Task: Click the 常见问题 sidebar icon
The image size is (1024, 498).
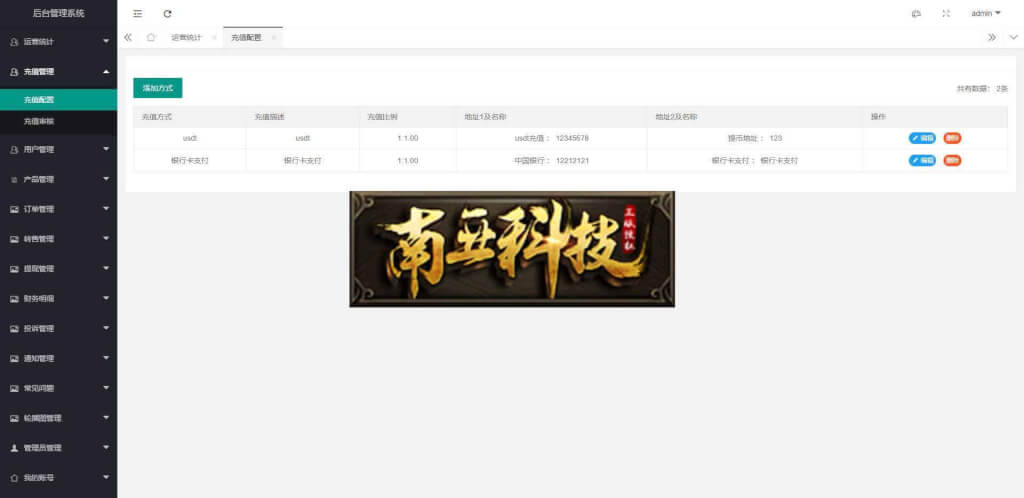Action: tap(14, 388)
